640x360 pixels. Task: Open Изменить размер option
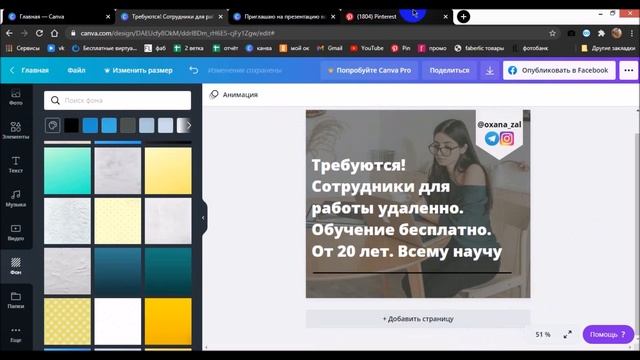point(138,70)
